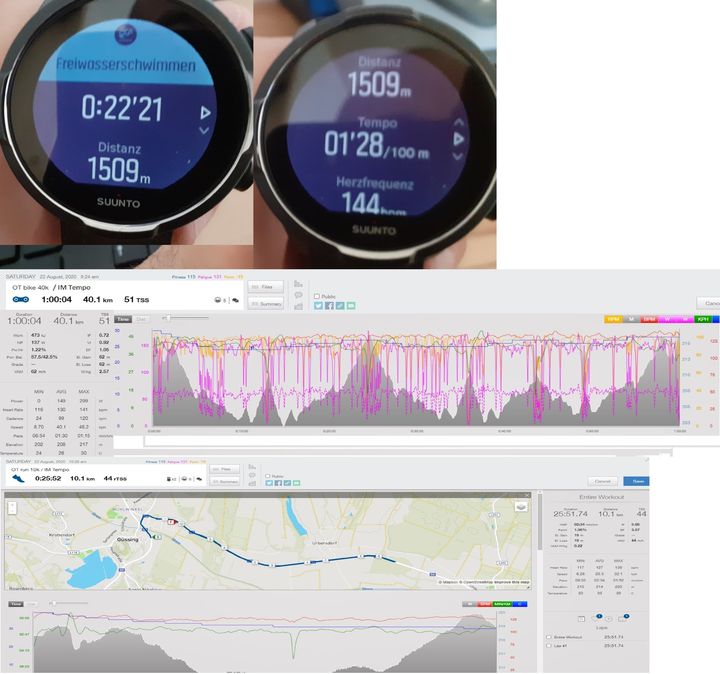This screenshot has height=674, width=720.
Task: Click the run workout feeling face icon
Action: [184, 479]
